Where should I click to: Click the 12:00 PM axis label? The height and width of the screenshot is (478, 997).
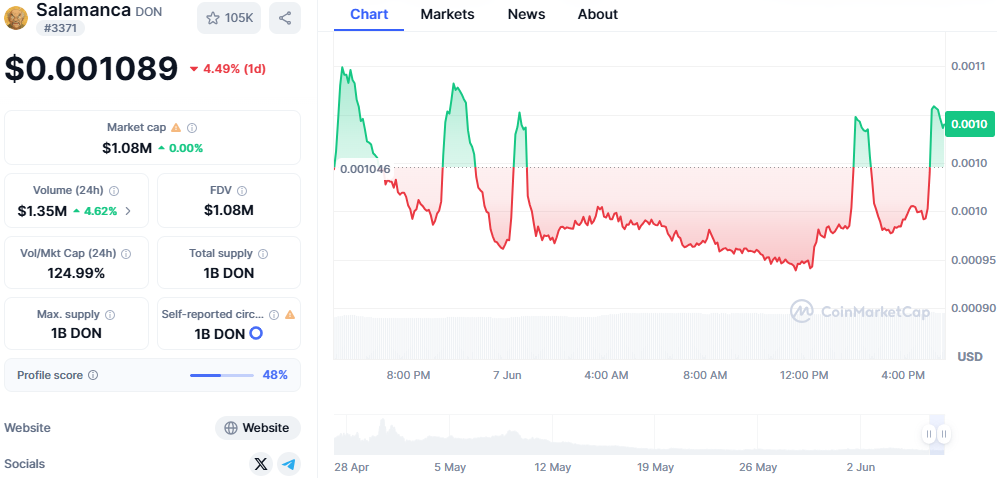click(x=804, y=375)
